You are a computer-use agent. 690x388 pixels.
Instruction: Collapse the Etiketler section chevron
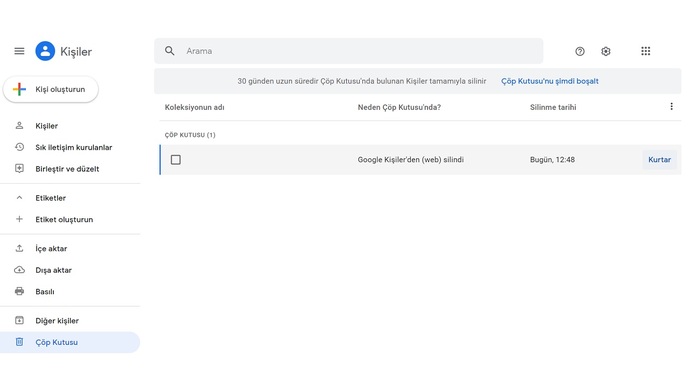coord(19,198)
